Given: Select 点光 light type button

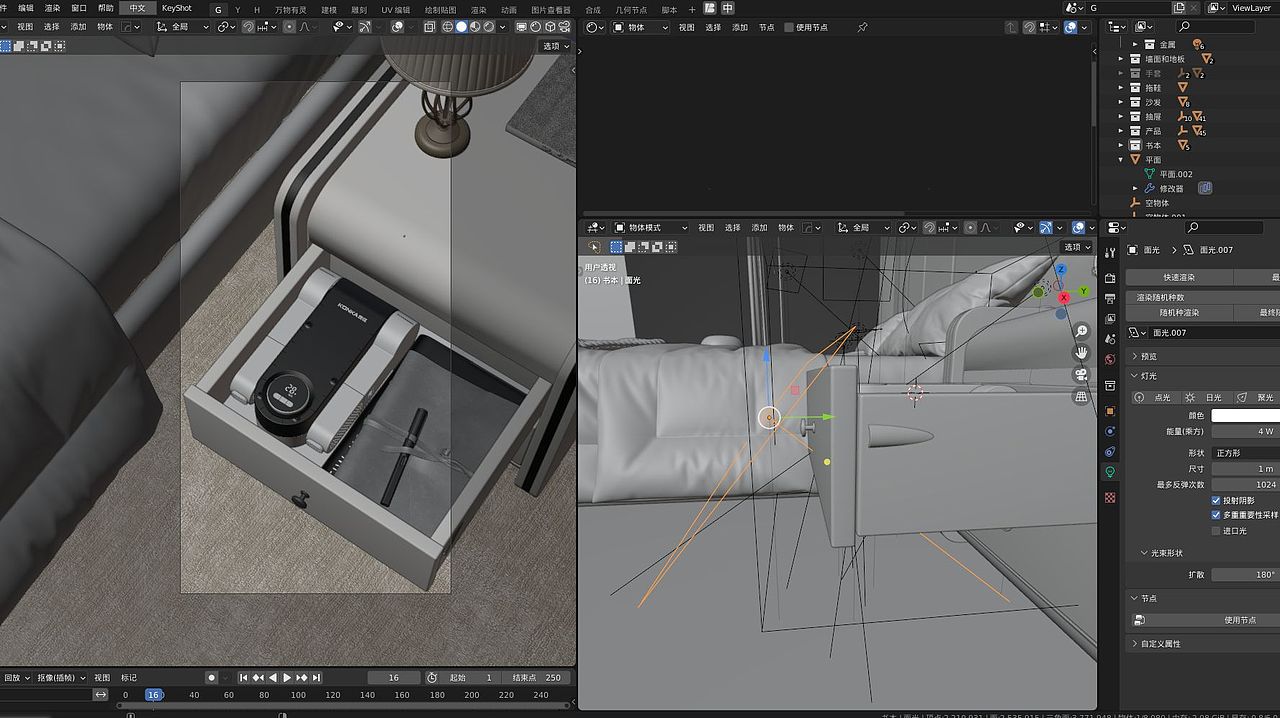Looking at the screenshot, I should click(1155, 397).
